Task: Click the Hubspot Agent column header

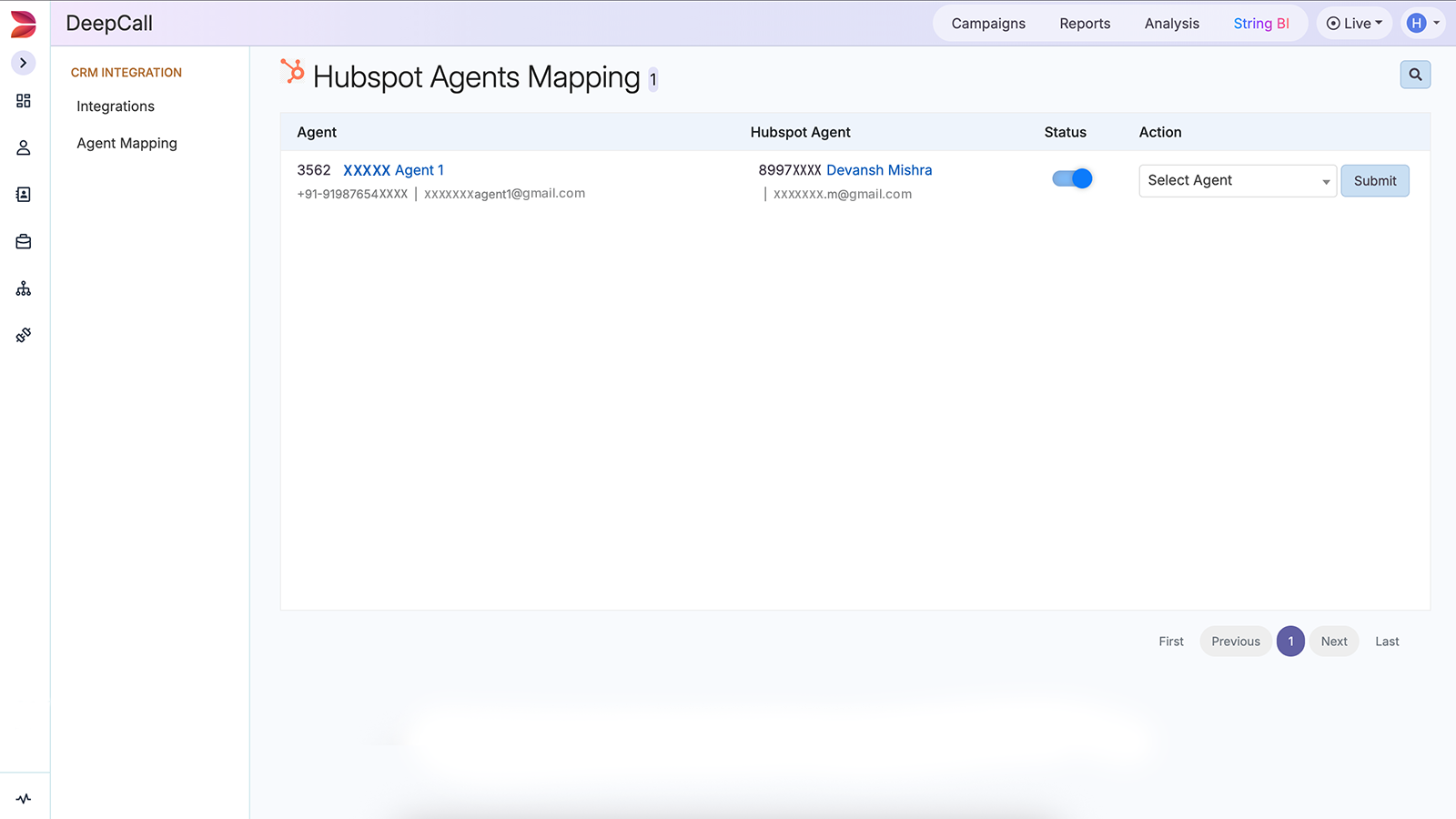Action: [x=801, y=132]
